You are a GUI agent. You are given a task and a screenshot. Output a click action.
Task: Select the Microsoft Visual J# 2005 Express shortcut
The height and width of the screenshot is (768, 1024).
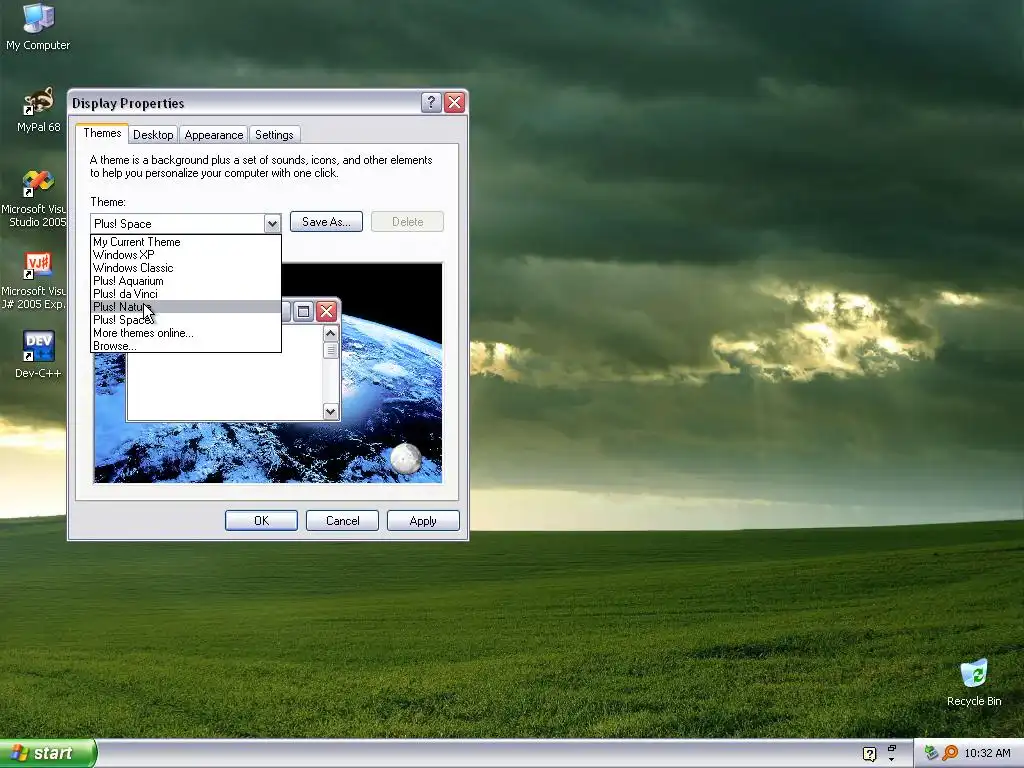tap(34, 281)
